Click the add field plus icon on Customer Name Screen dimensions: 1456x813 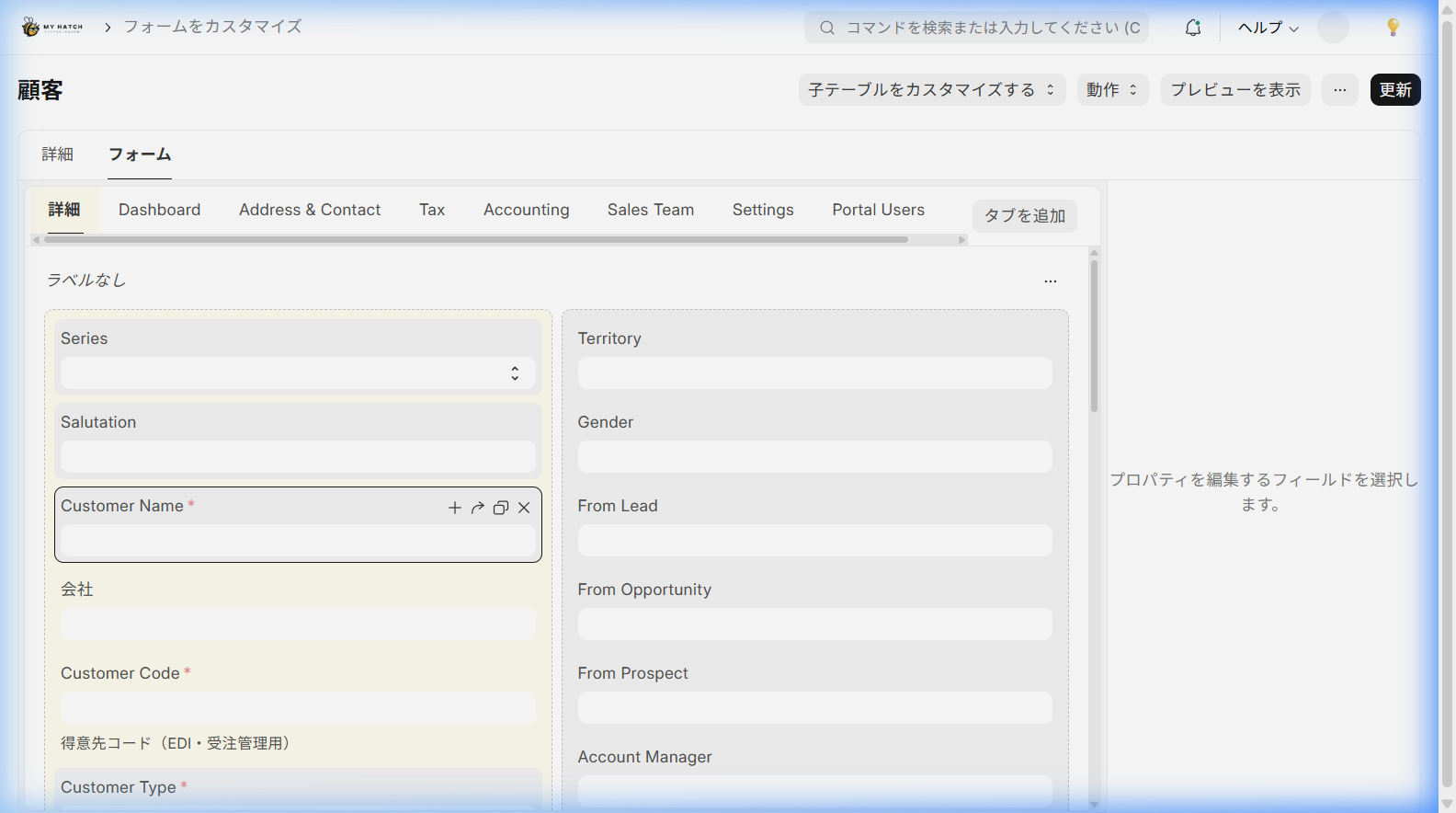[454, 508]
